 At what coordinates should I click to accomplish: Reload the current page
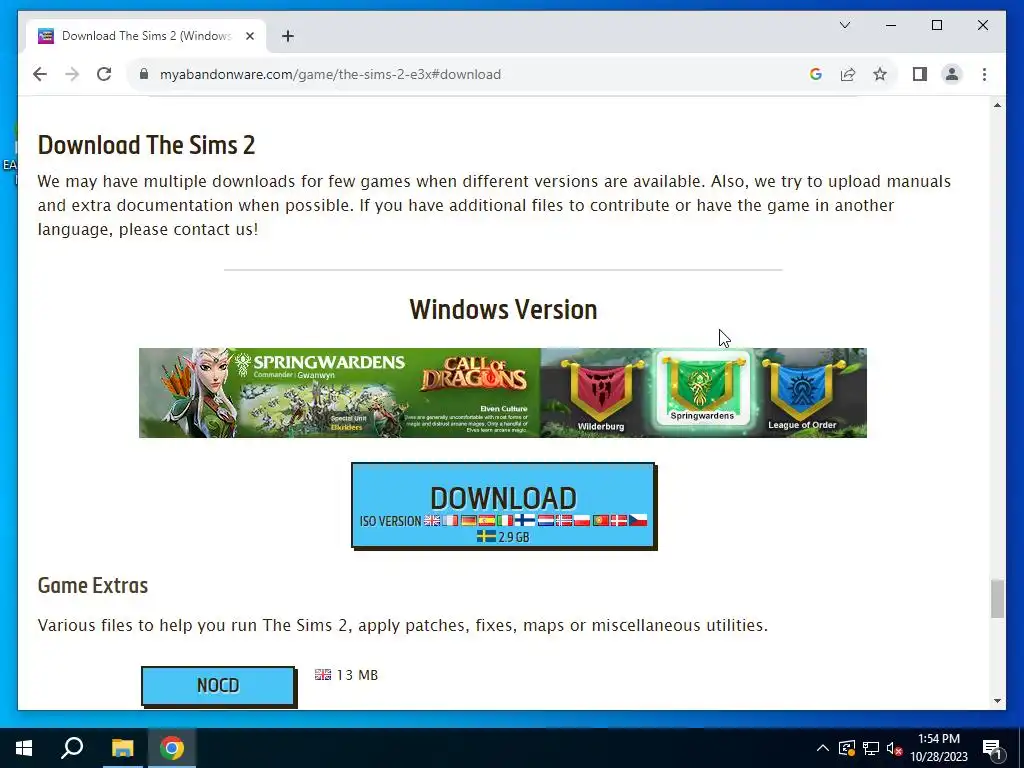click(104, 74)
